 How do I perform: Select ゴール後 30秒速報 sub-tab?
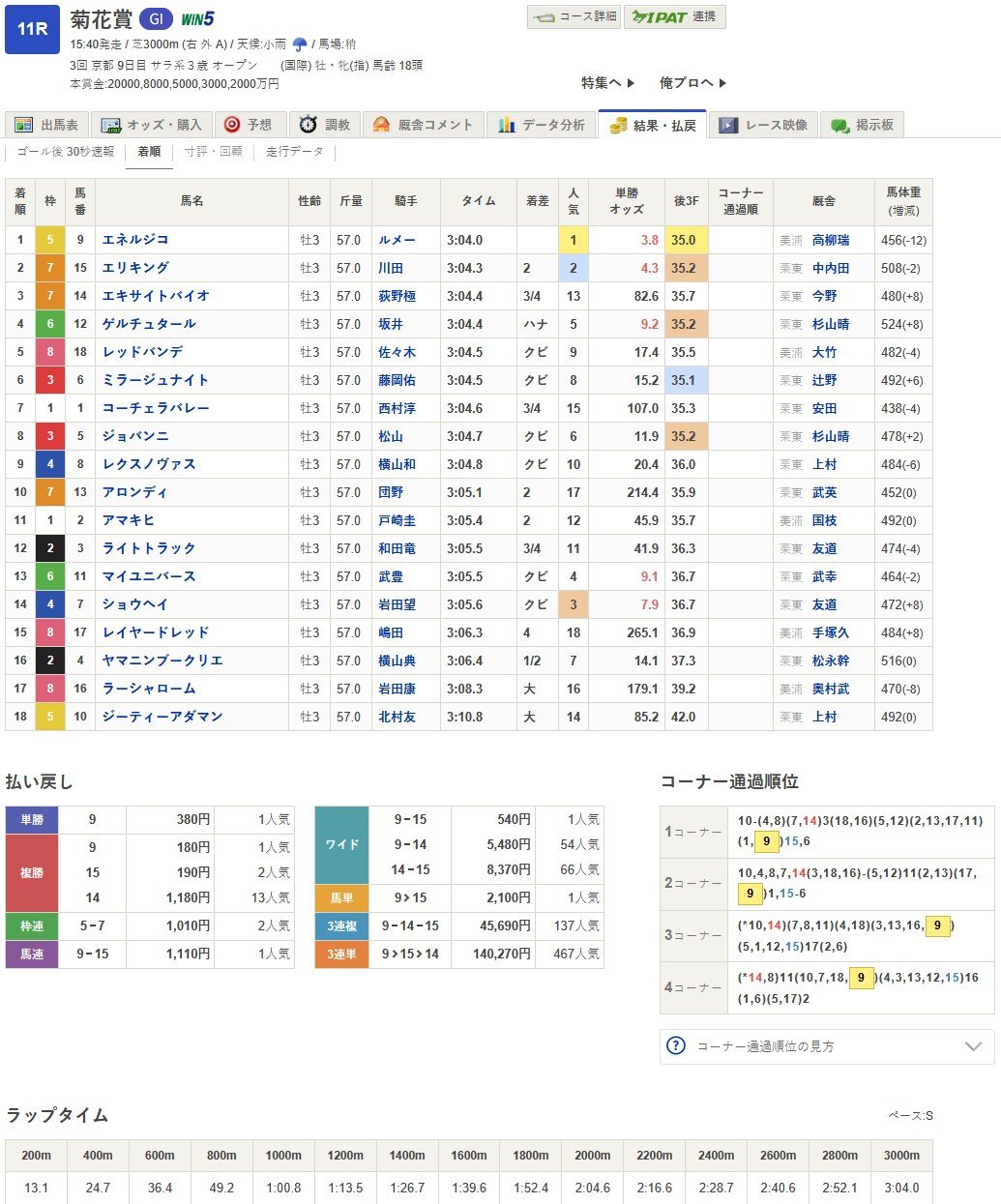tap(66, 152)
